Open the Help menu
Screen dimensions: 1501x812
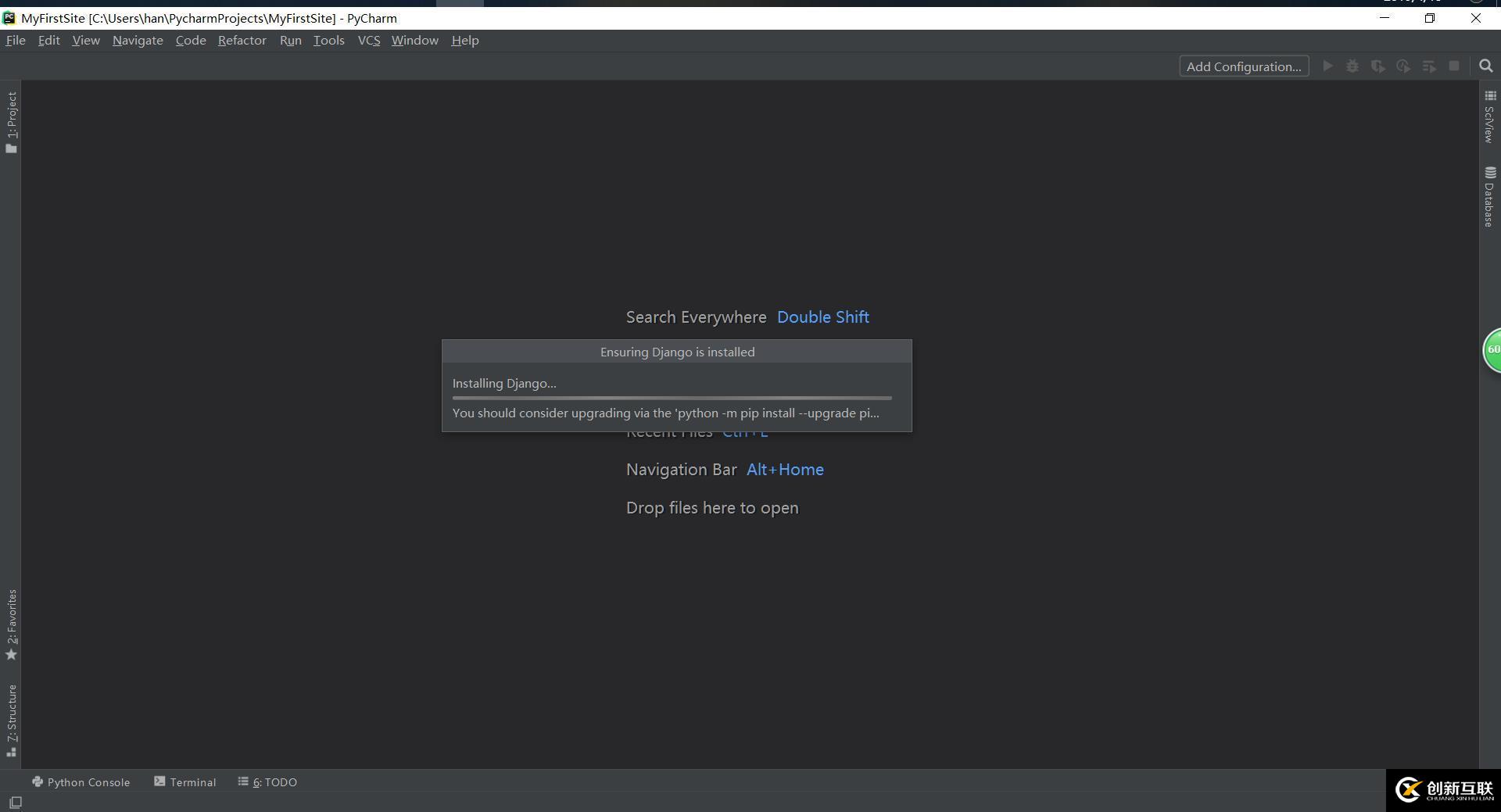465,41
